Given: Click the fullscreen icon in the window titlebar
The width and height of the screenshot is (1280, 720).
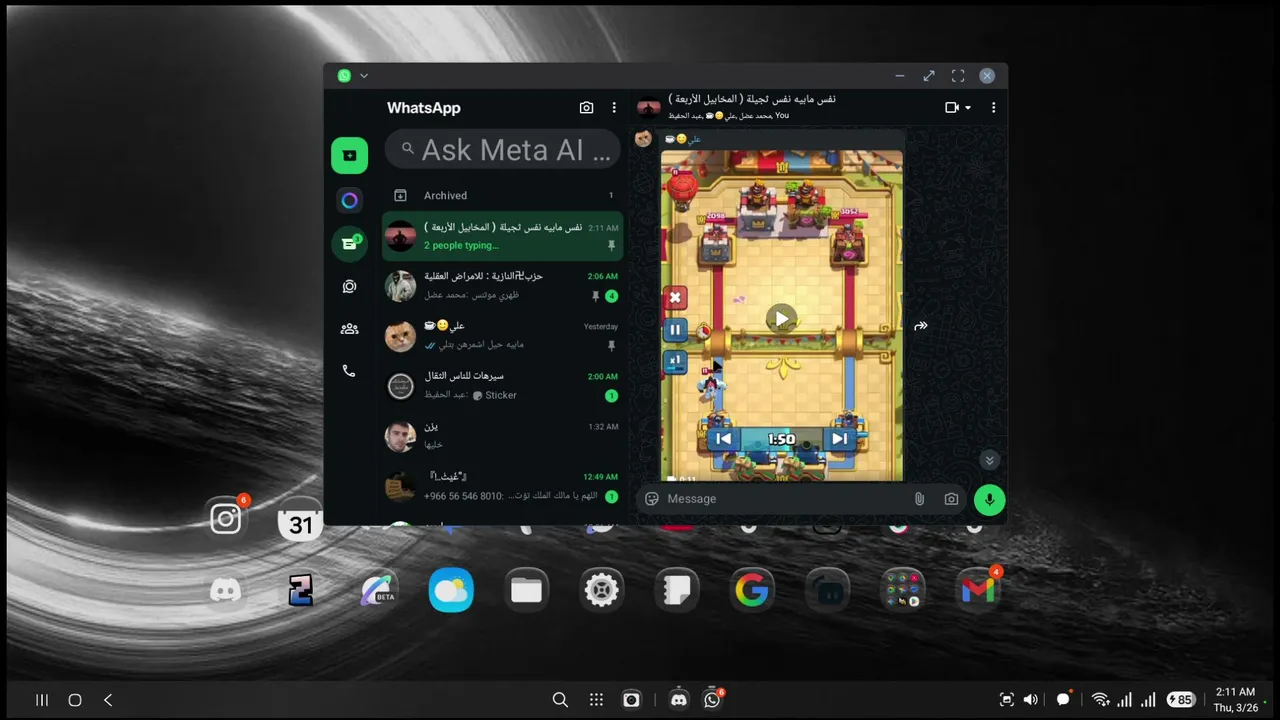Looking at the screenshot, I should point(958,76).
